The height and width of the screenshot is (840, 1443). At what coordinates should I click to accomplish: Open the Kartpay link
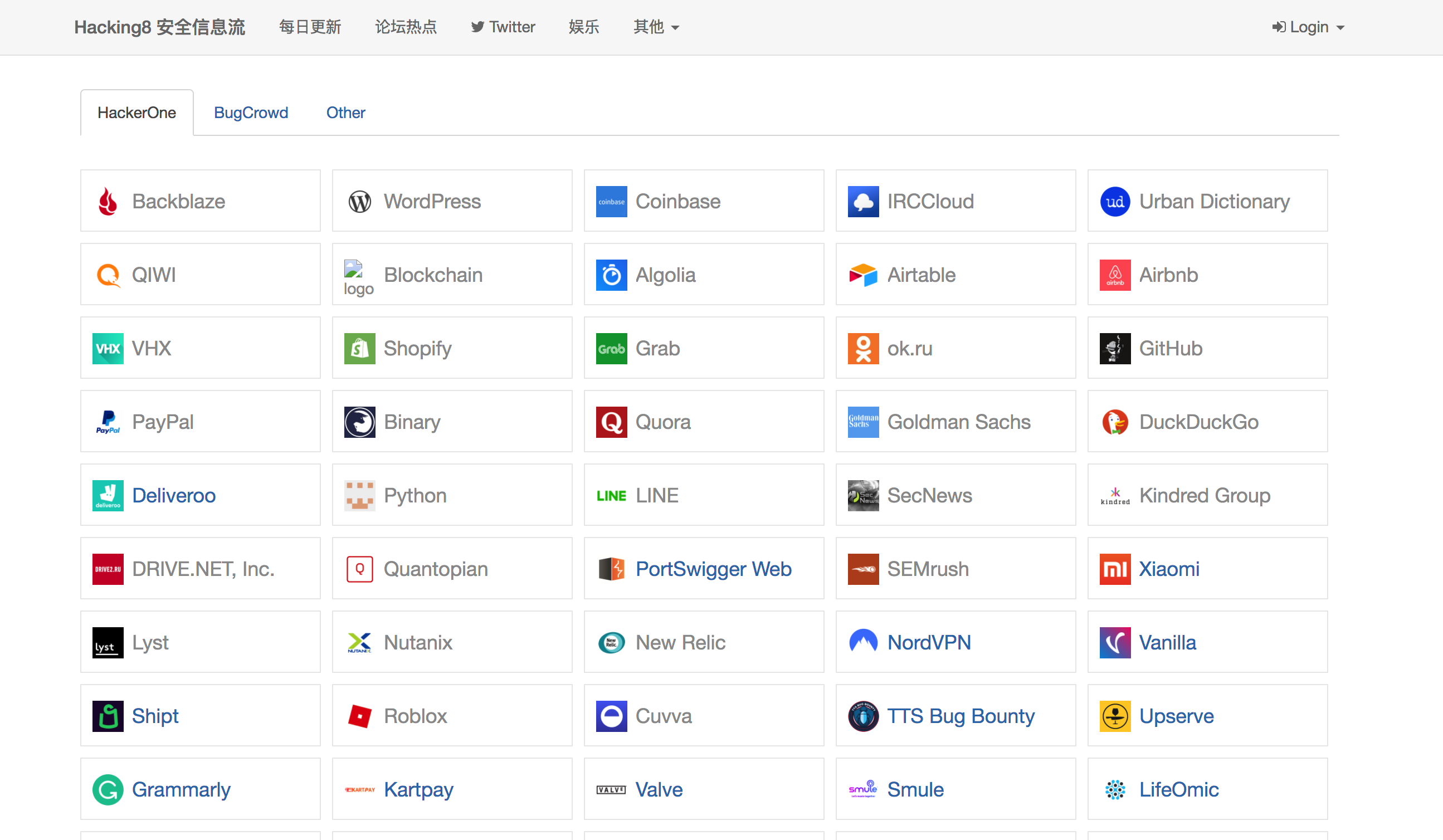tap(418, 790)
